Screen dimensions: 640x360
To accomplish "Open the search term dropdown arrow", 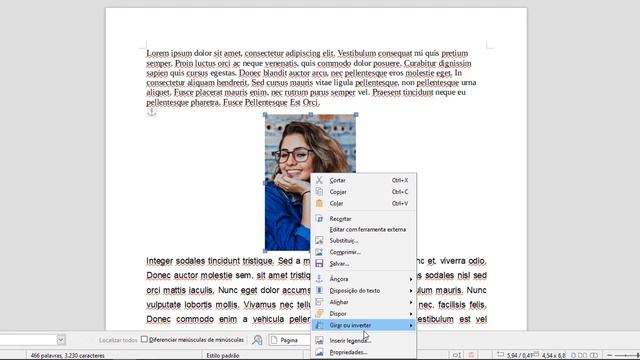I will (61, 340).
